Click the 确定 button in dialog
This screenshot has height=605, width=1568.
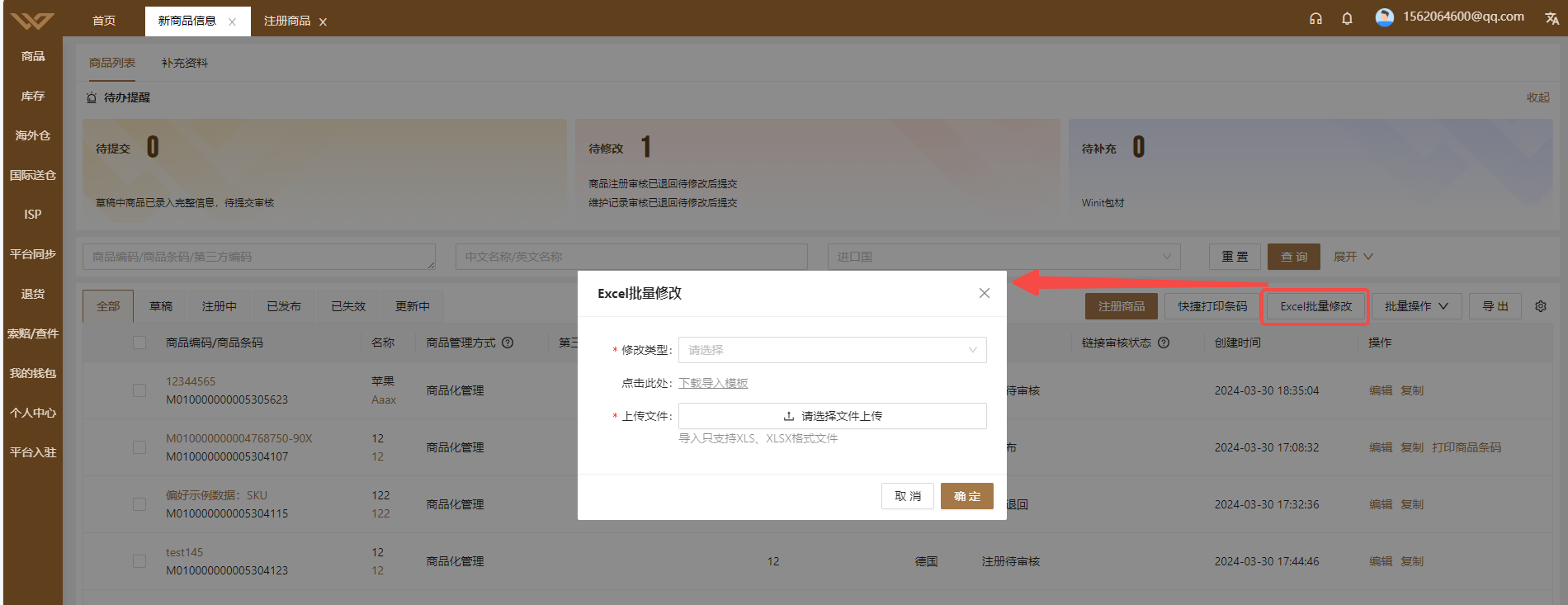pyautogui.click(x=966, y=496)
